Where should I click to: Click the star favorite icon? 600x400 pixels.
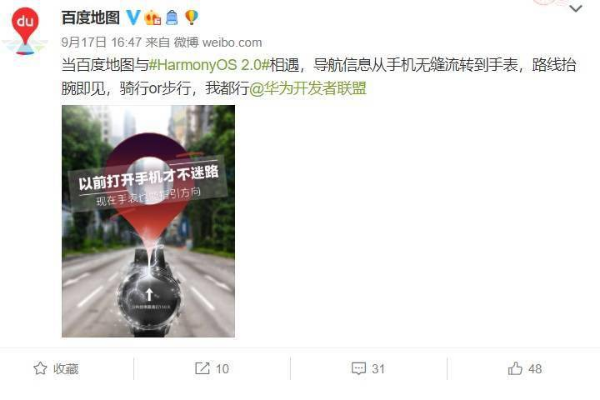(40, 368)
